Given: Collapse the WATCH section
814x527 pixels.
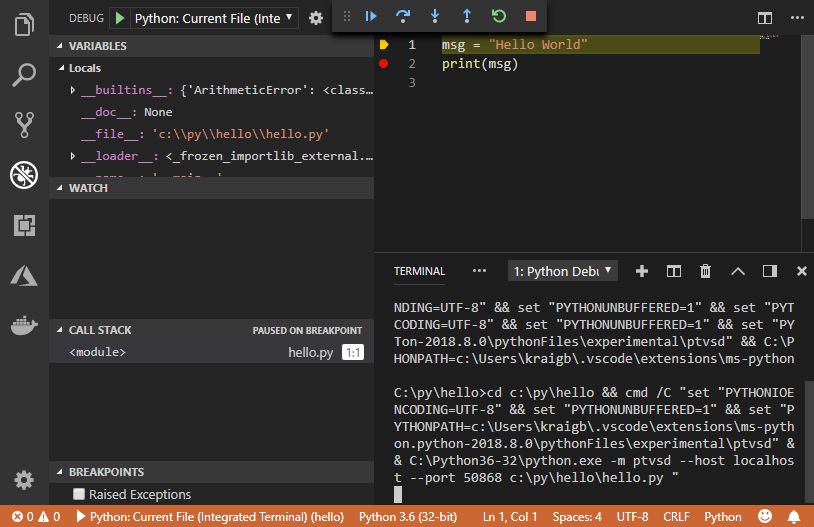Looking at the screenshot, I should click(x=60, y=188).
